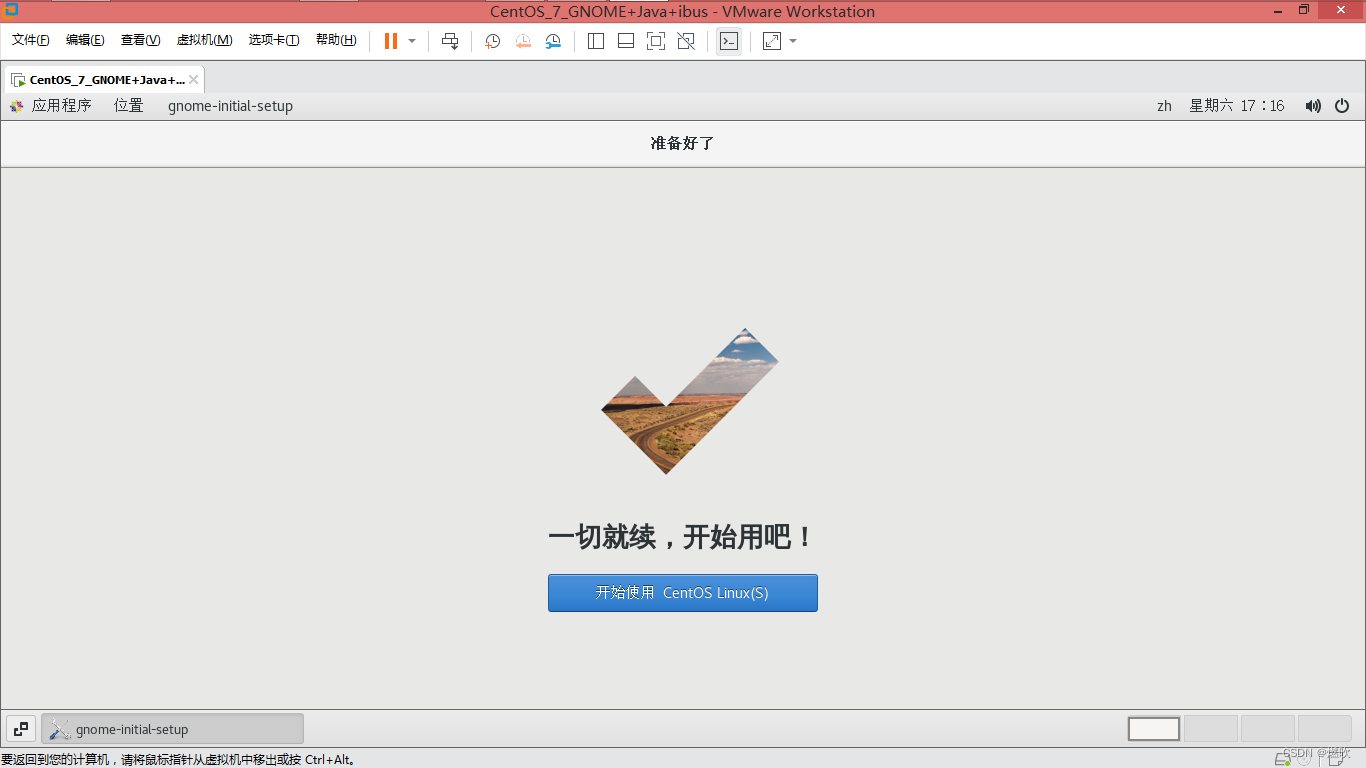This screenshot has height=768, width=1366.
Task: Restore down the VMware Workstation window
Action: pyautogui.click(x=1304, y=10)
